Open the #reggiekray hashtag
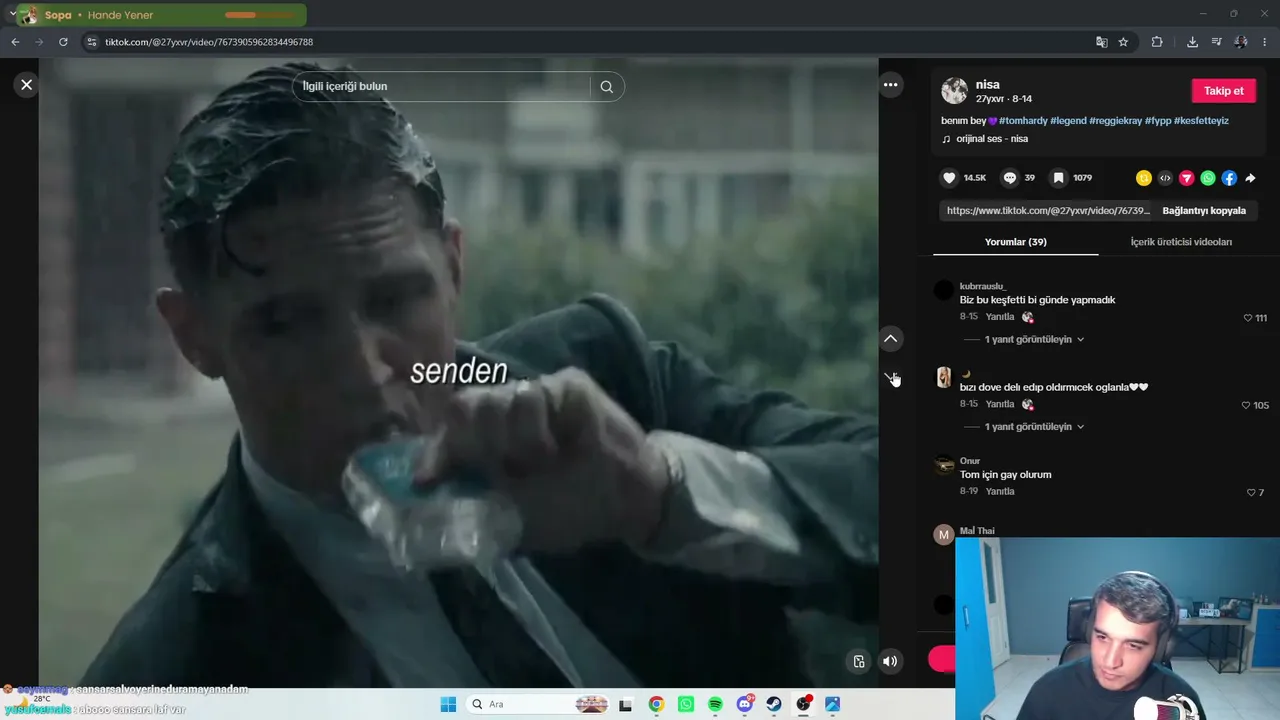 point(1115,121)
